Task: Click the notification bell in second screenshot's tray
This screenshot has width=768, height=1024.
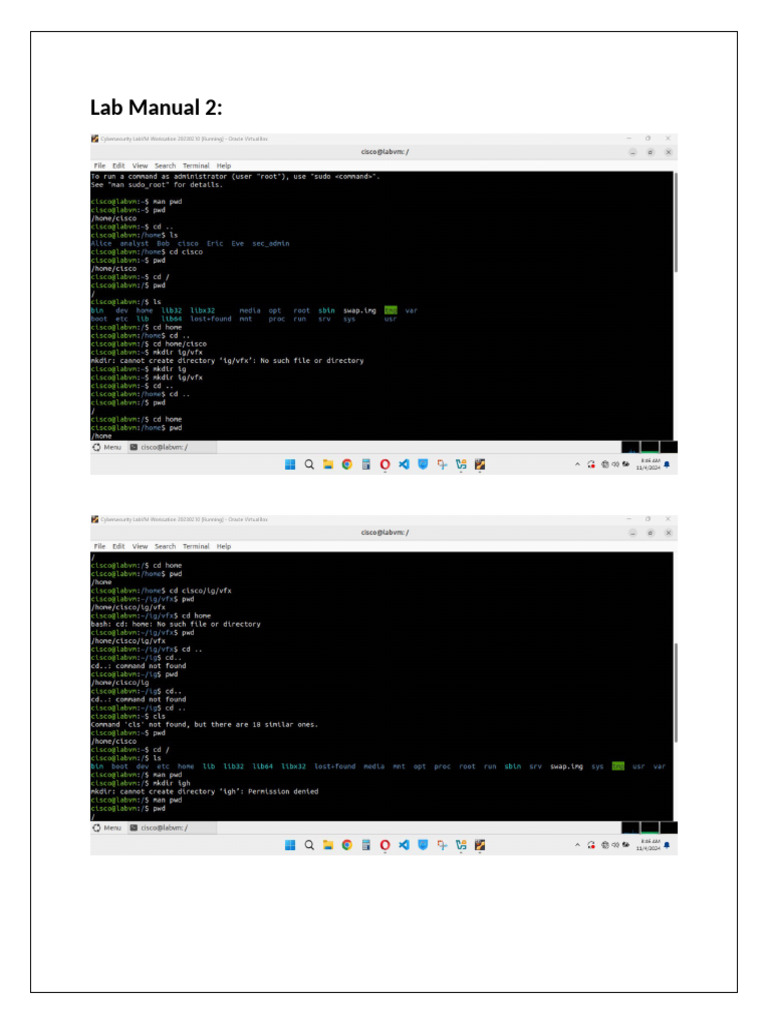Action: [667, 845]
